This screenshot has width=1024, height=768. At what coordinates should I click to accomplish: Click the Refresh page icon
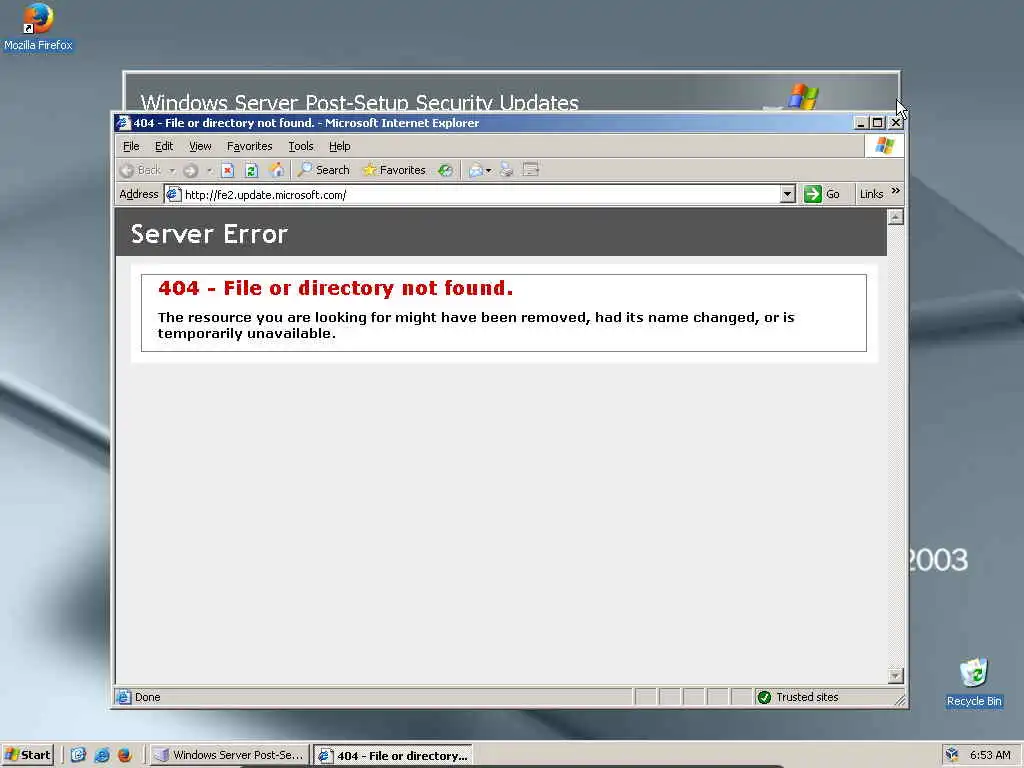point(251,170)
